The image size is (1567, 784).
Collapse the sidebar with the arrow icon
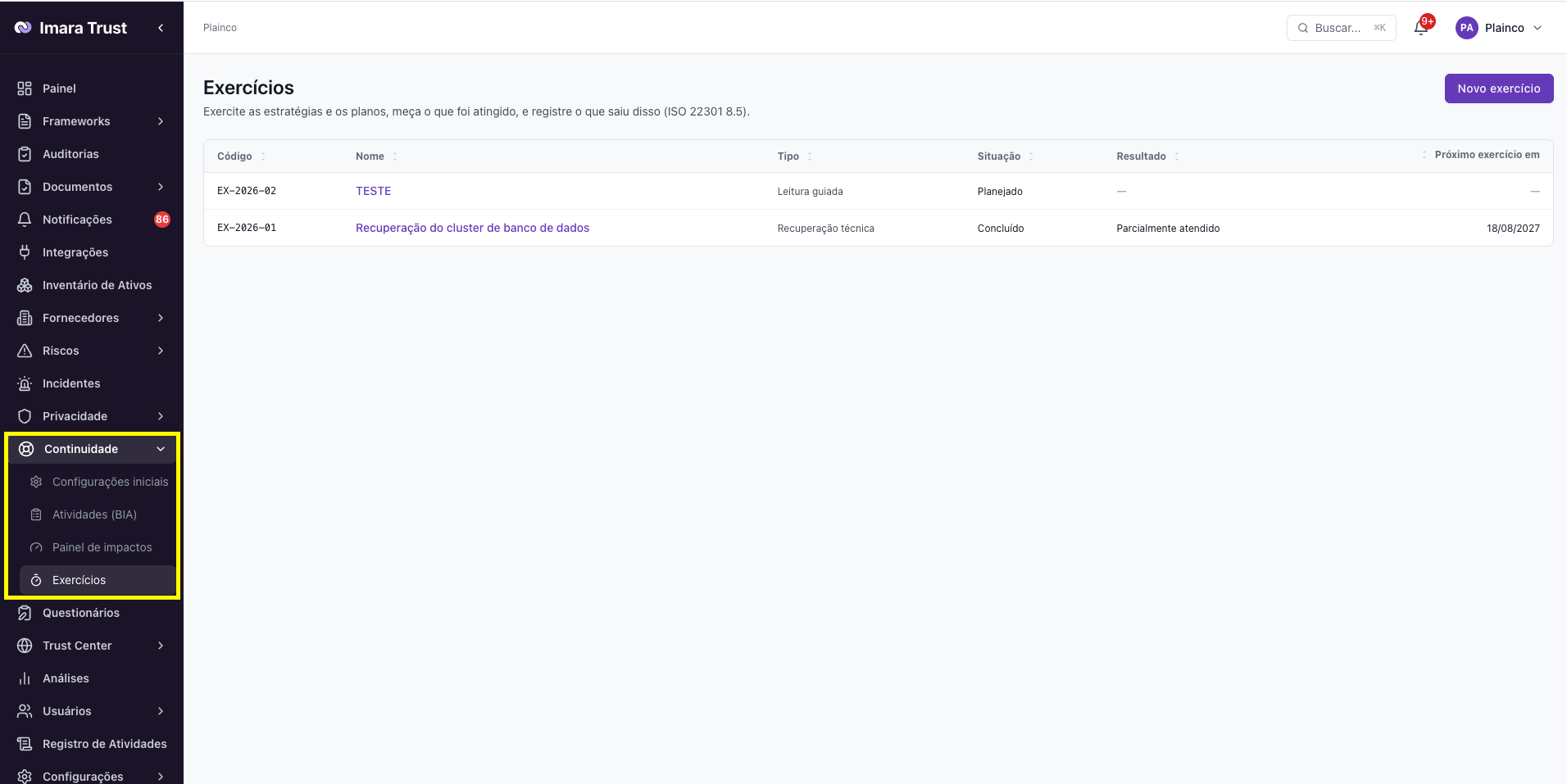[x=161, y=28]
